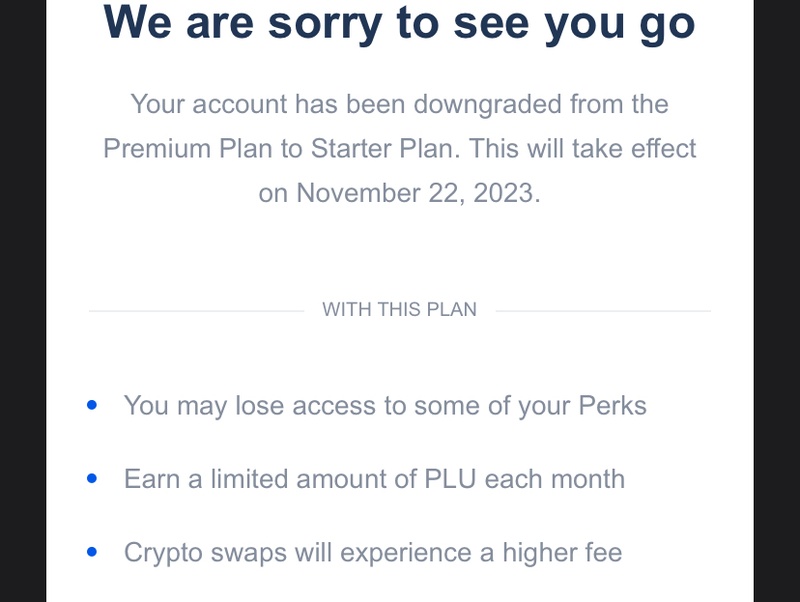Image resolution: width=800 pixels, height=602 pixels.
Task: Click the divider line left of "WITH THIS PLAN"
Action: click(x=196, y=311)
